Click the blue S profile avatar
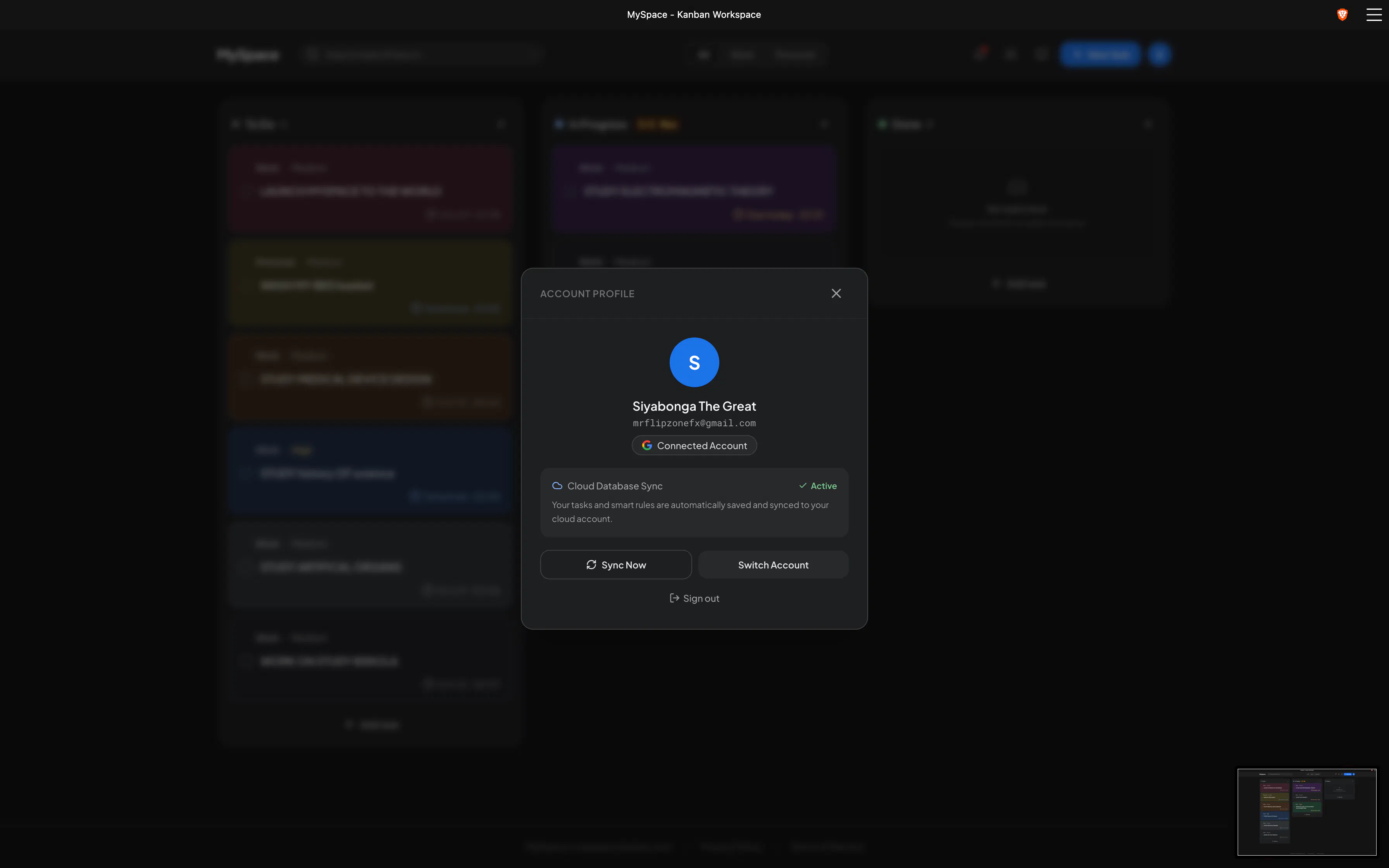The image size is (1389, 868). coord(694,362)
